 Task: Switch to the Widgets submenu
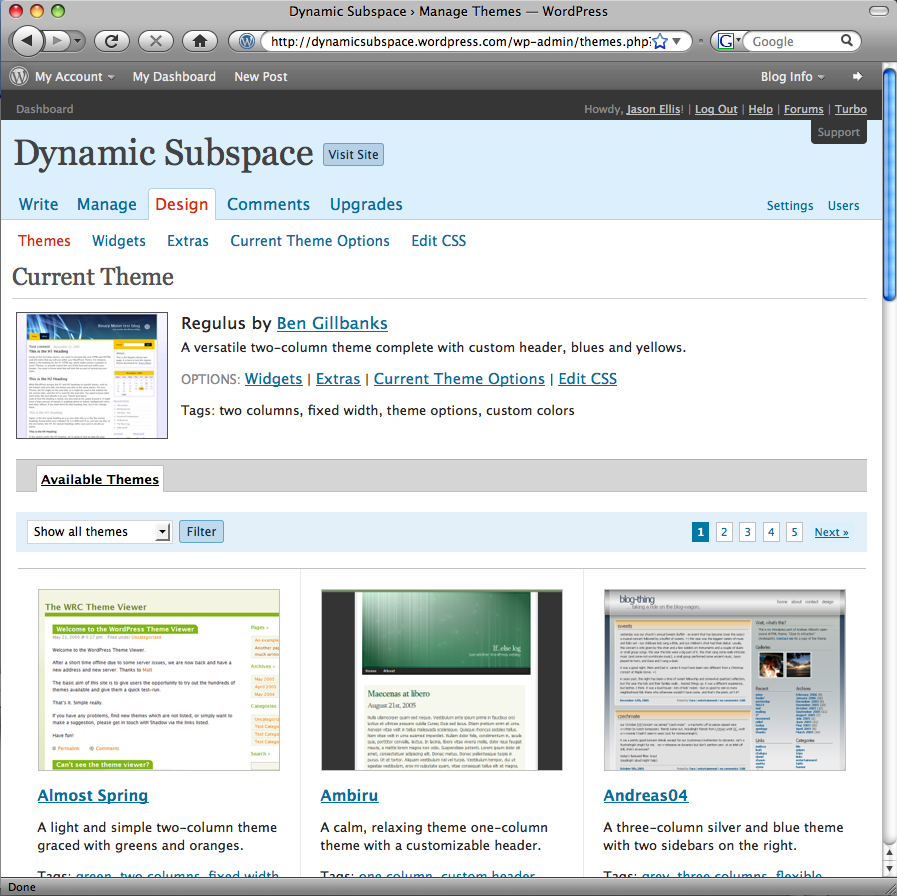pos(119,241)
